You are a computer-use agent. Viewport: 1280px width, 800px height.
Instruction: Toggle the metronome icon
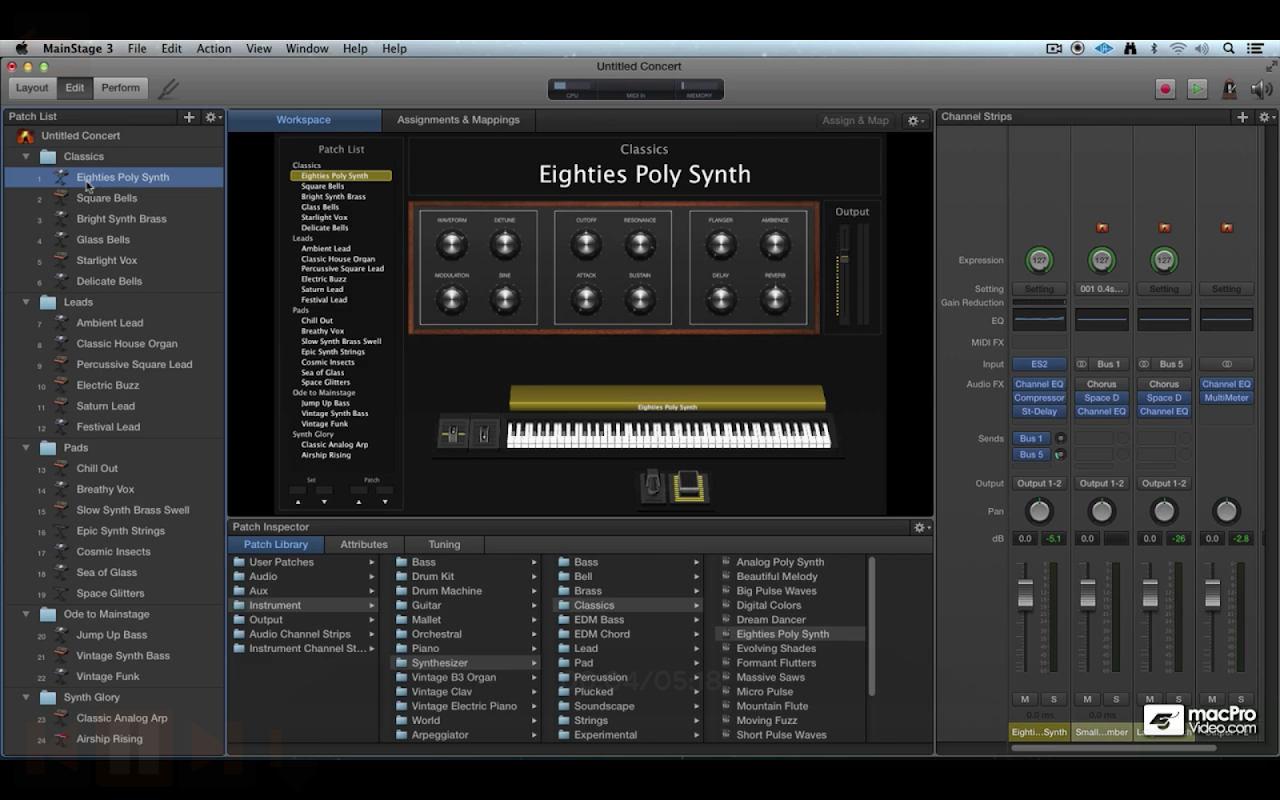tap(1229, 88)
